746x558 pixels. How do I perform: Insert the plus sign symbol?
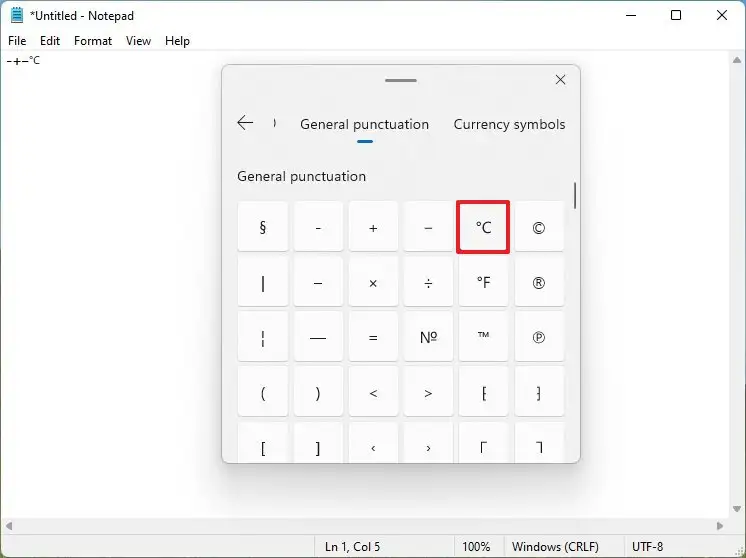(373, 227)
